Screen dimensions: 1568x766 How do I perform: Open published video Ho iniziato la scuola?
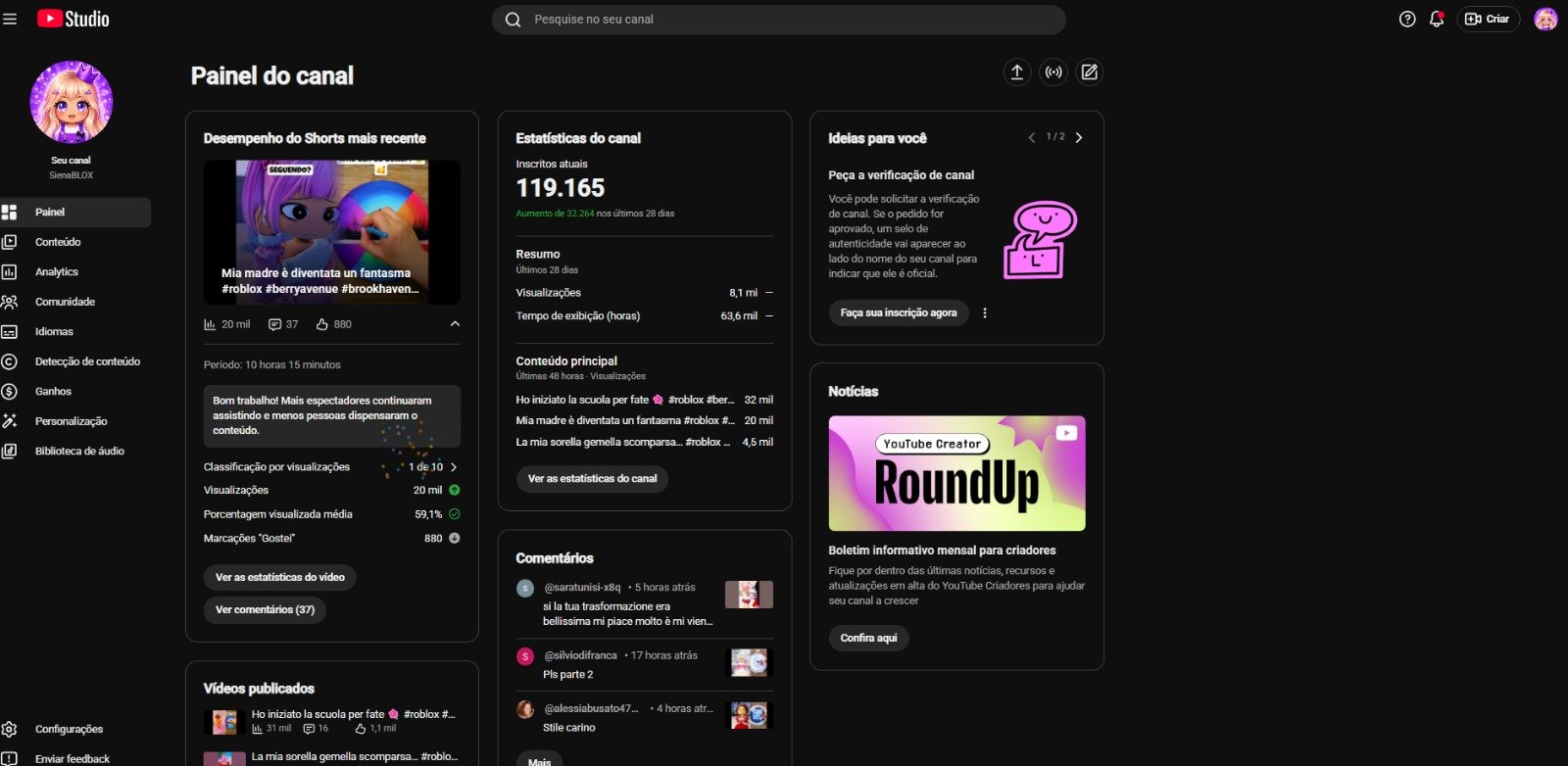[x=332, y=722]
